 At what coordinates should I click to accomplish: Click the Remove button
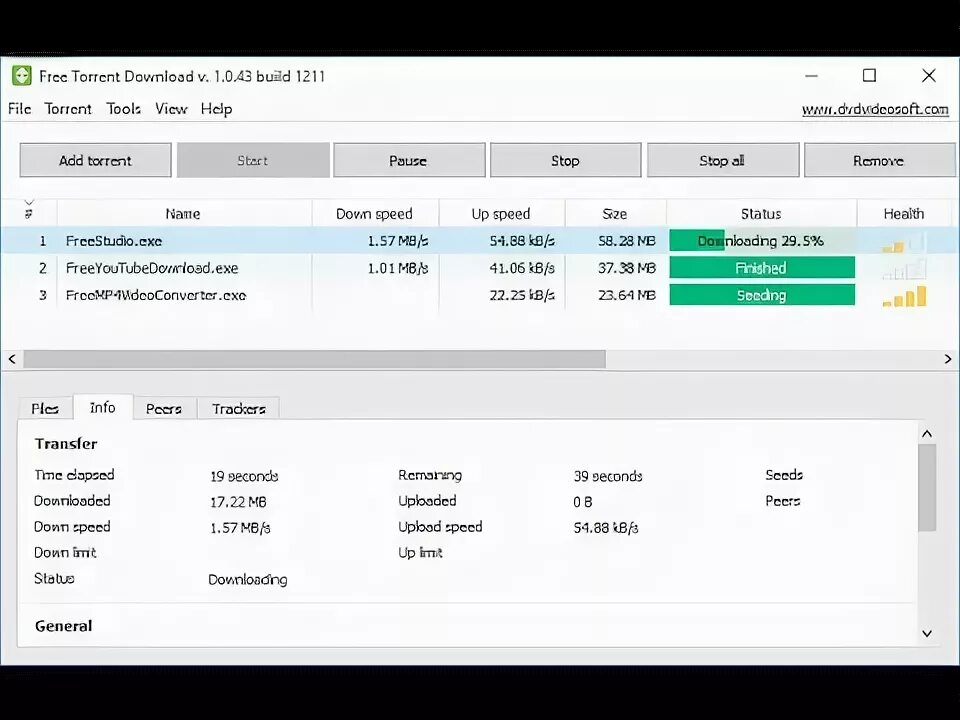click(879, 160)
